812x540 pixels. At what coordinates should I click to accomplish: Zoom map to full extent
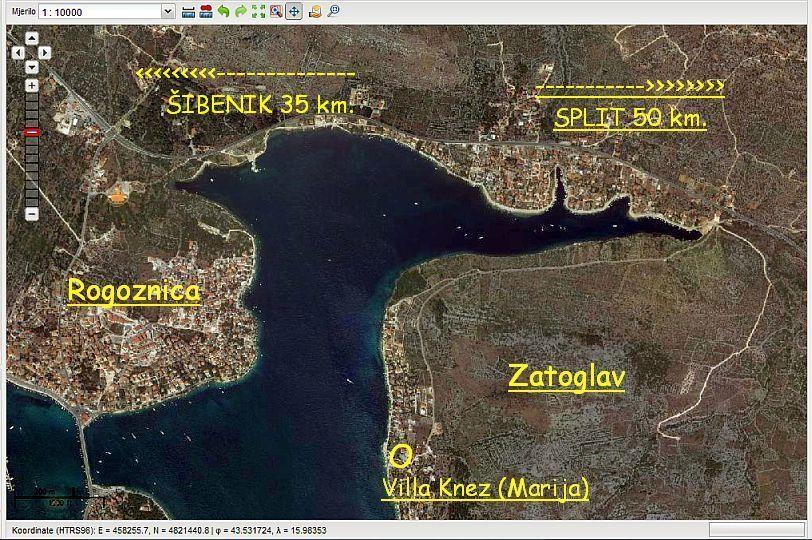tap(259, 11)
